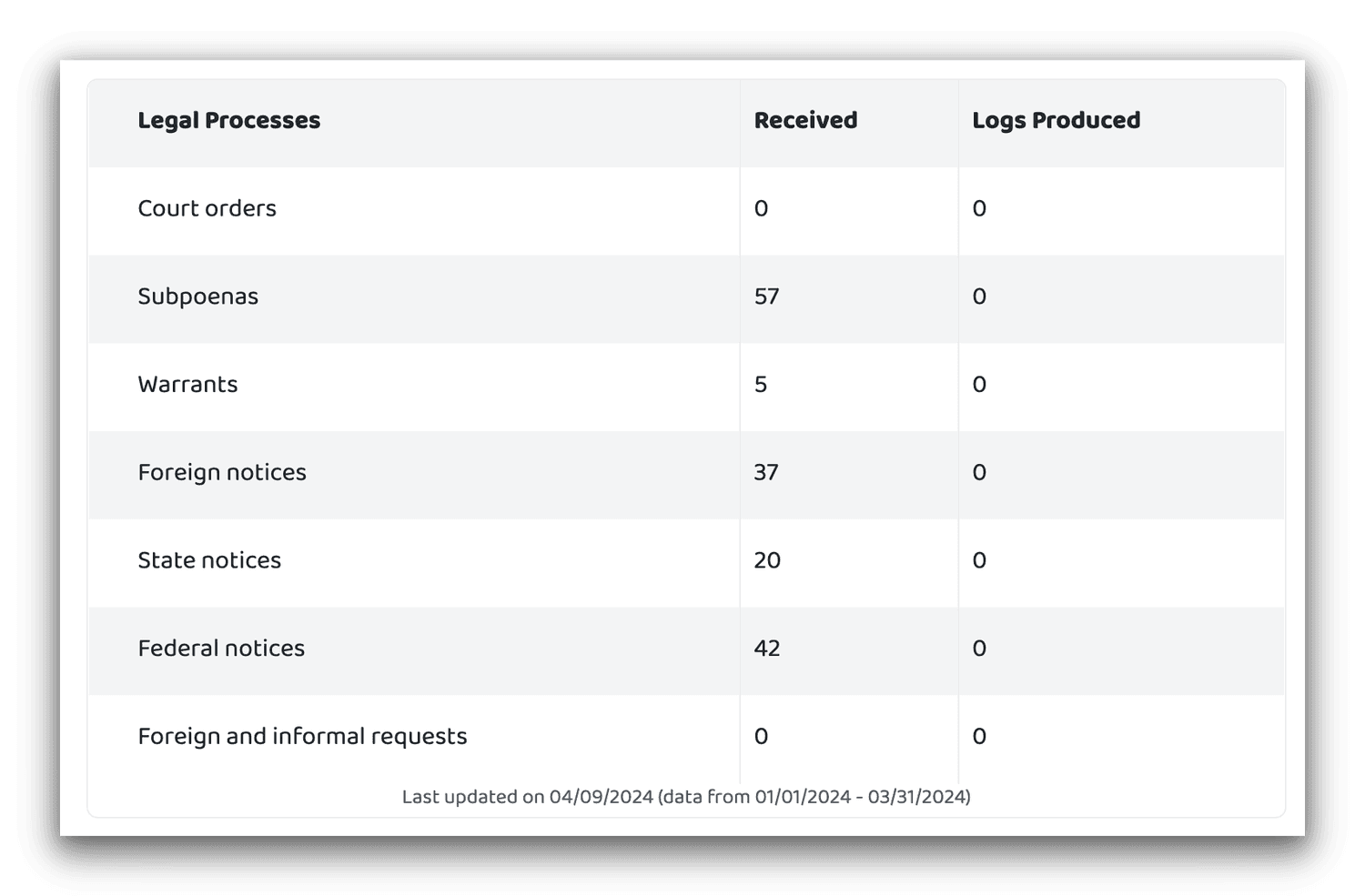Click Subpoenas logs produced value 0

point(979,297)
